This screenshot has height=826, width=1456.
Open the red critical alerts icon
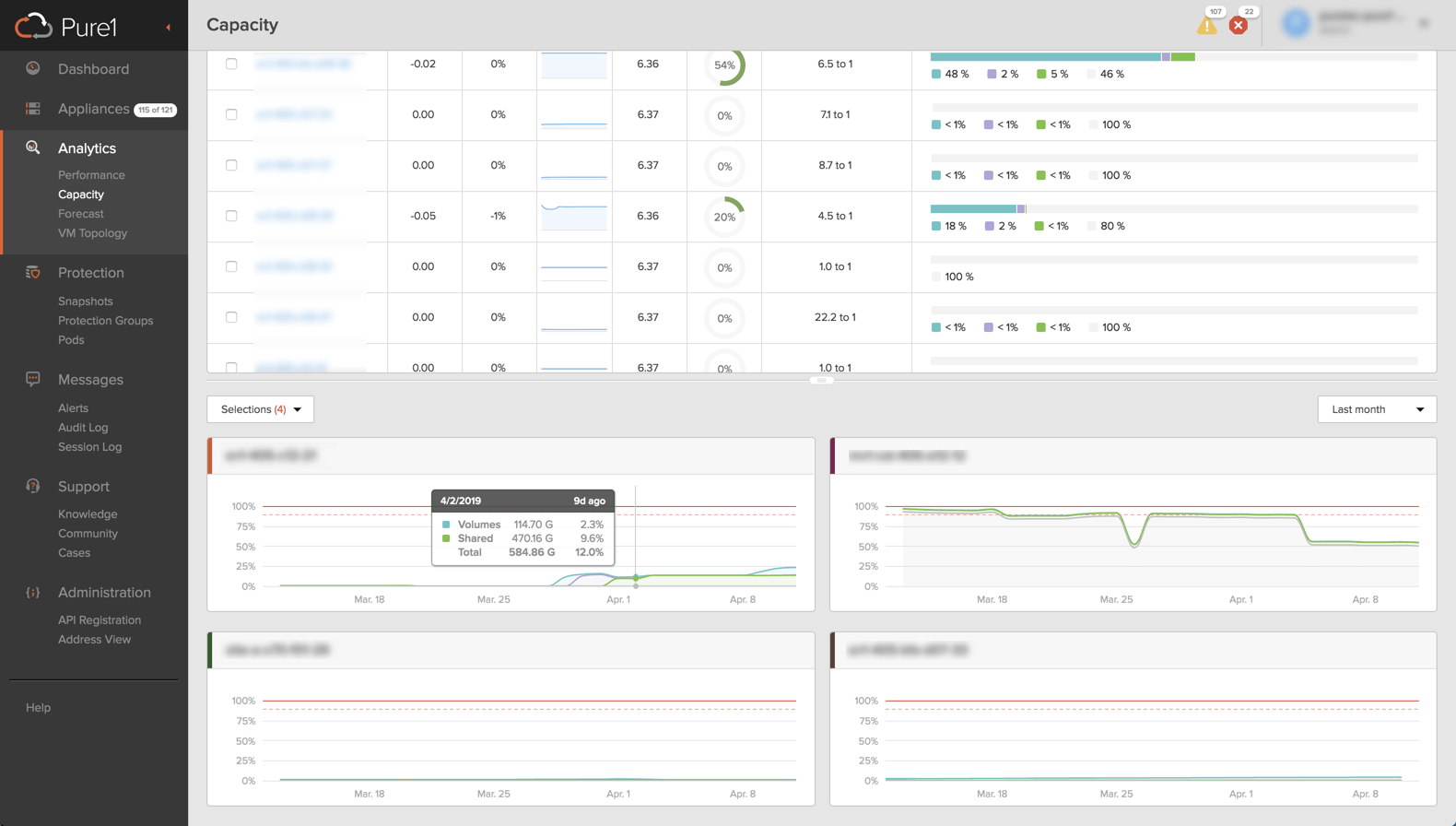(x=1239, y=26)
